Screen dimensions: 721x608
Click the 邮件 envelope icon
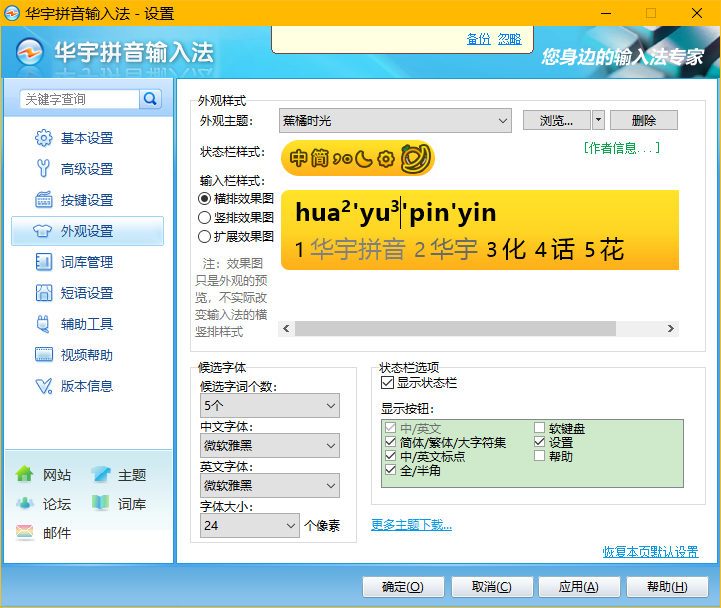[x=25, y=533]
